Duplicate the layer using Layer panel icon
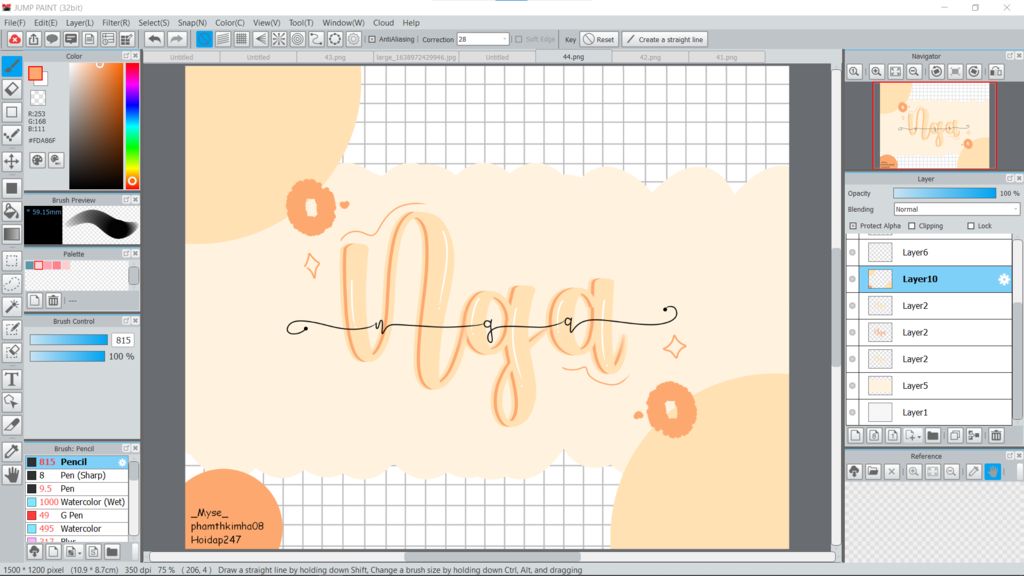Screen dimensions: 1024x576 (955, 436)
